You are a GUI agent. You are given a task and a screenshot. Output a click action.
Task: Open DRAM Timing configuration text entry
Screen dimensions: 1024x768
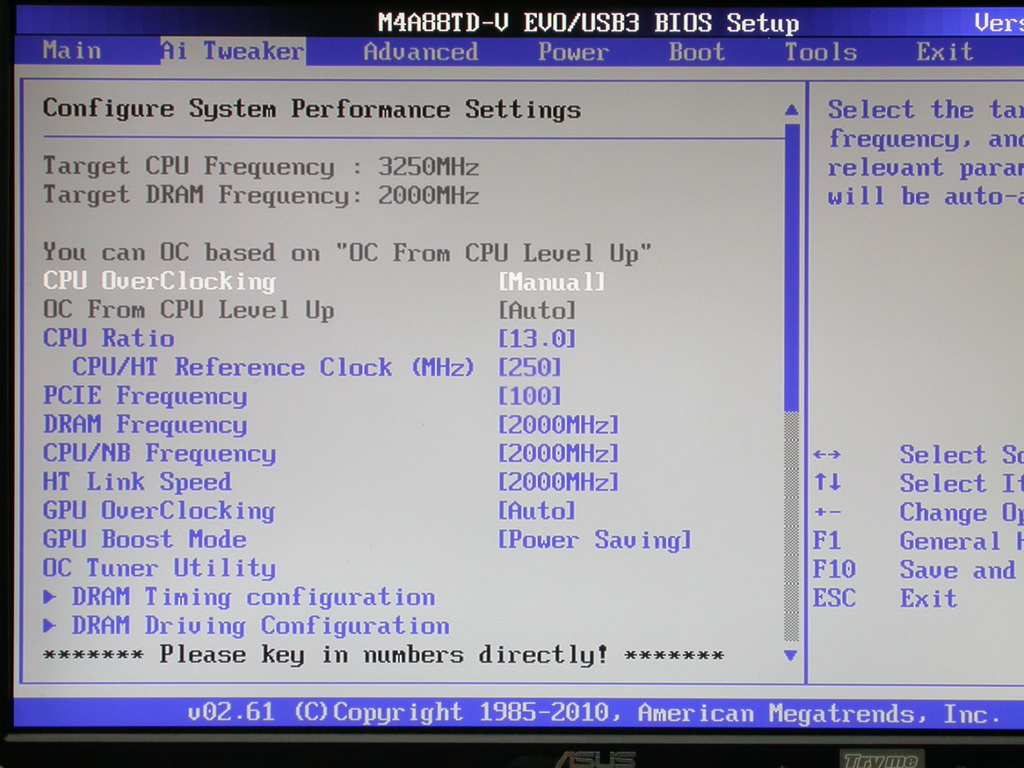coord(253,597)
